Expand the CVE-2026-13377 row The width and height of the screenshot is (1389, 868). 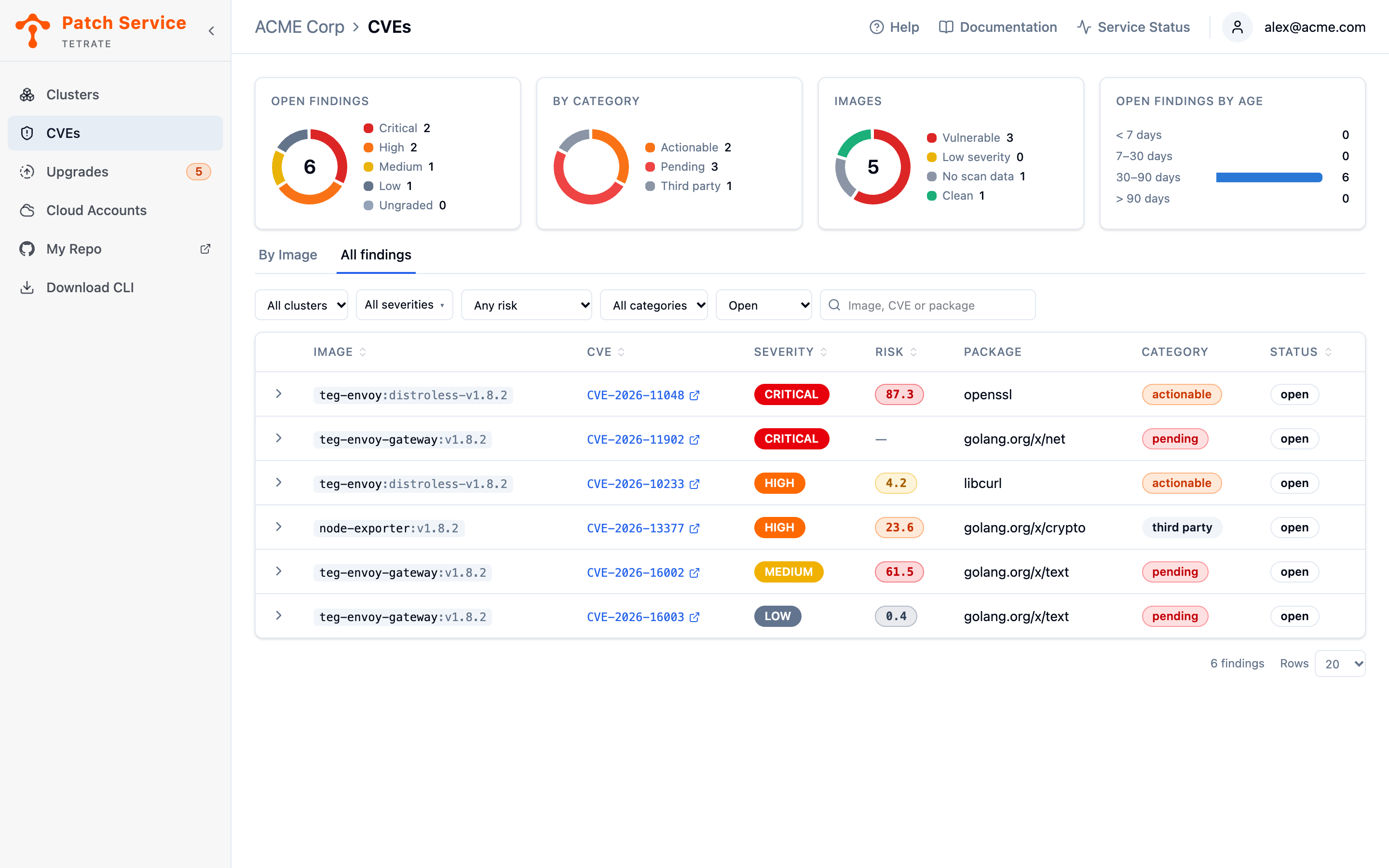[x=278, y=527]
